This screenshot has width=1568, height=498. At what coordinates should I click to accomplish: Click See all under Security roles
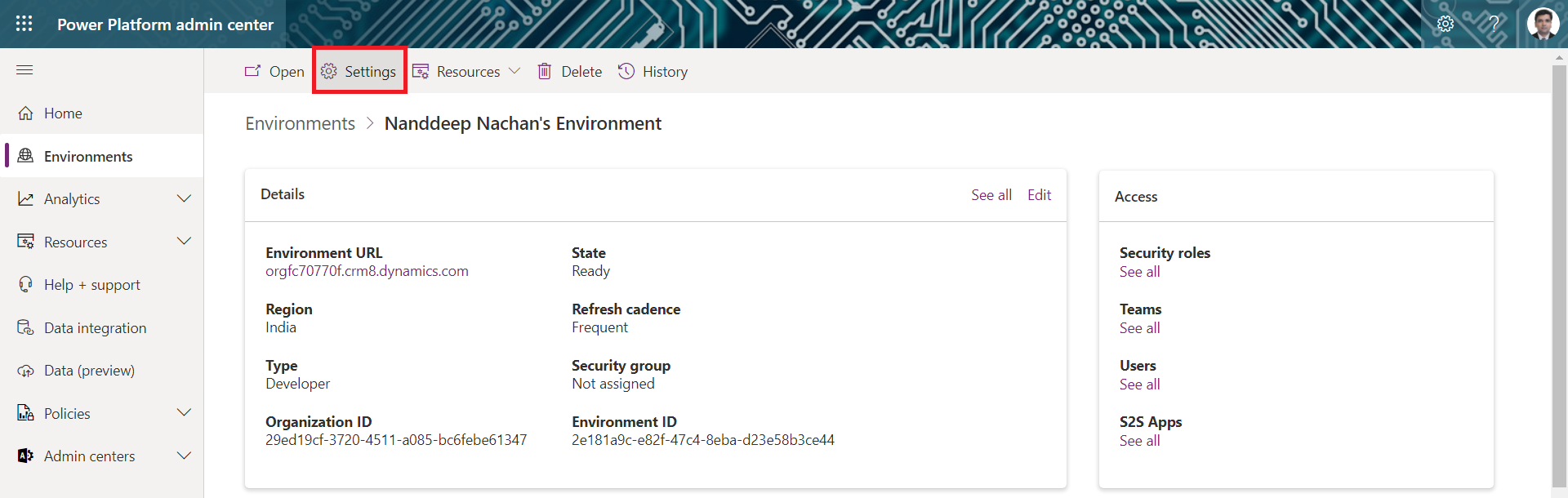click(x=1139, y=272)
